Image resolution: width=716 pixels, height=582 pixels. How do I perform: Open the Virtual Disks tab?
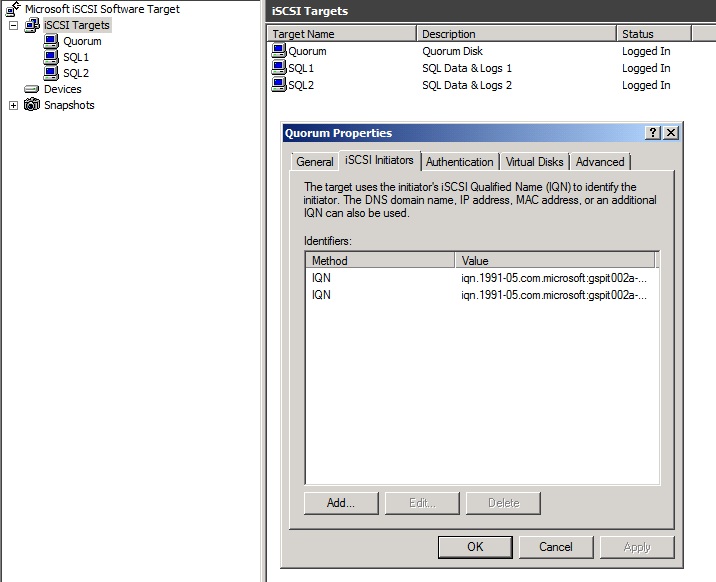(534, 162)
